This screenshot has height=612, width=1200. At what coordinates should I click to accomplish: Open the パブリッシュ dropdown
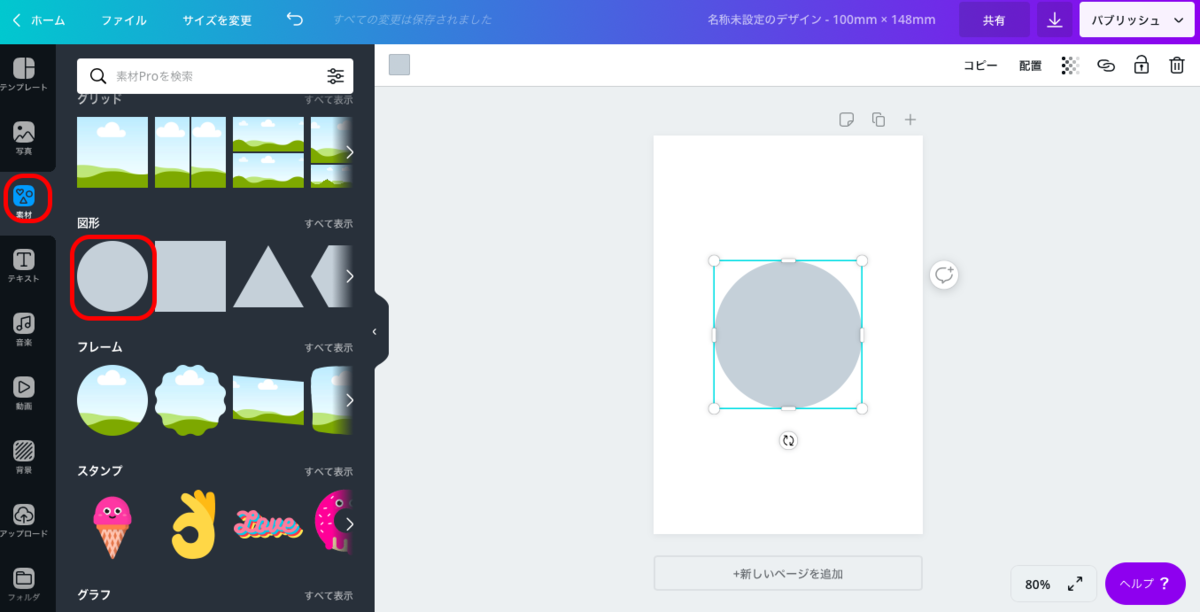coord(1136,19)
